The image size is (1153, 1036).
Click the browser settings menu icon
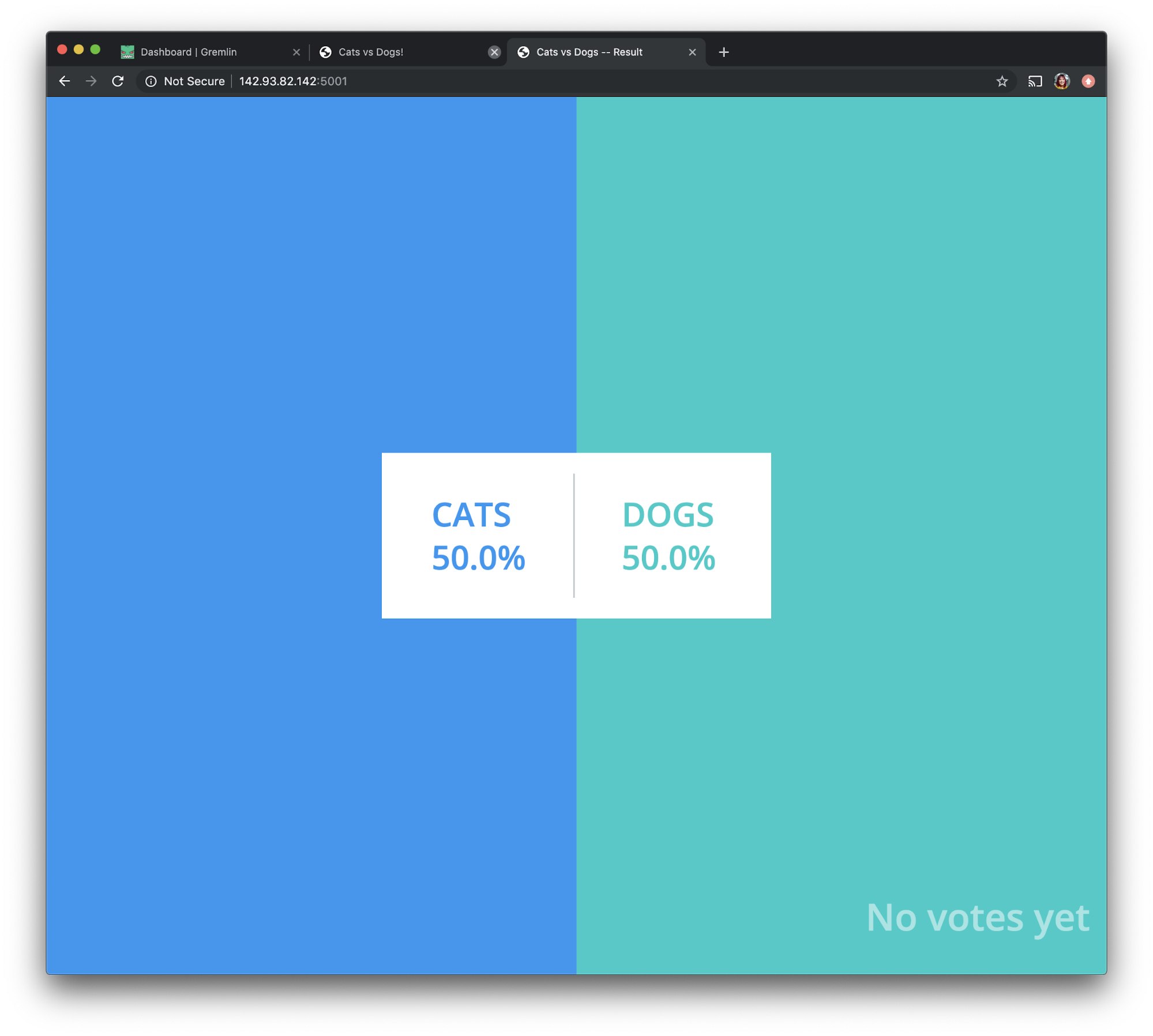1089,81
